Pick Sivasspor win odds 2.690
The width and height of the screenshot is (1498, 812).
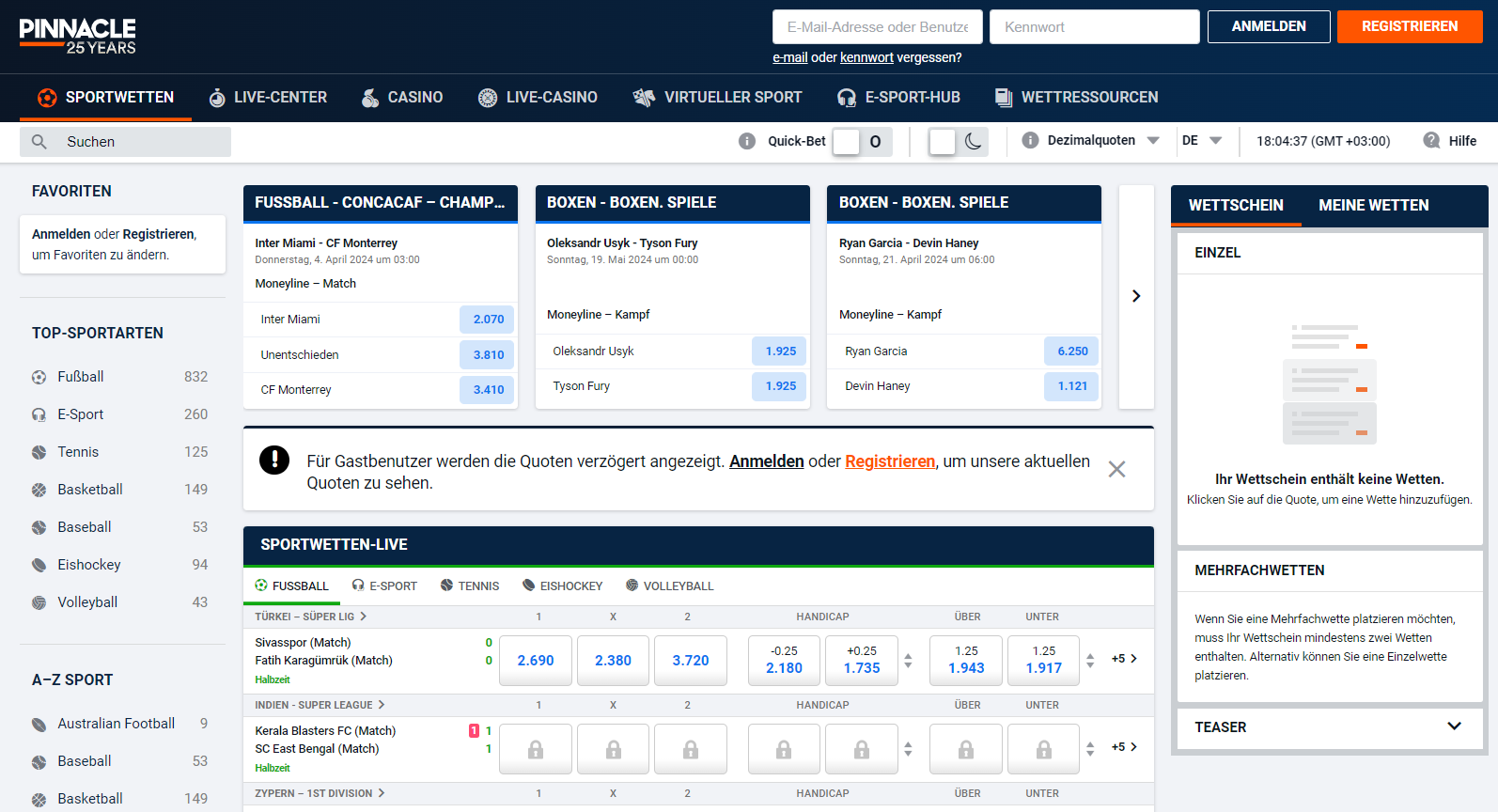click(536, 661)
